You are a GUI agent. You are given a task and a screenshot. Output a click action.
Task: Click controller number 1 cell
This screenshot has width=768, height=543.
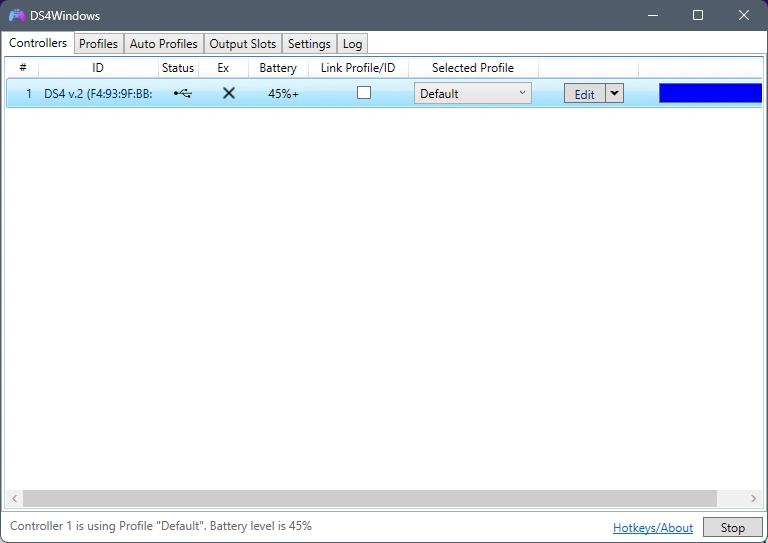[29, 94]
